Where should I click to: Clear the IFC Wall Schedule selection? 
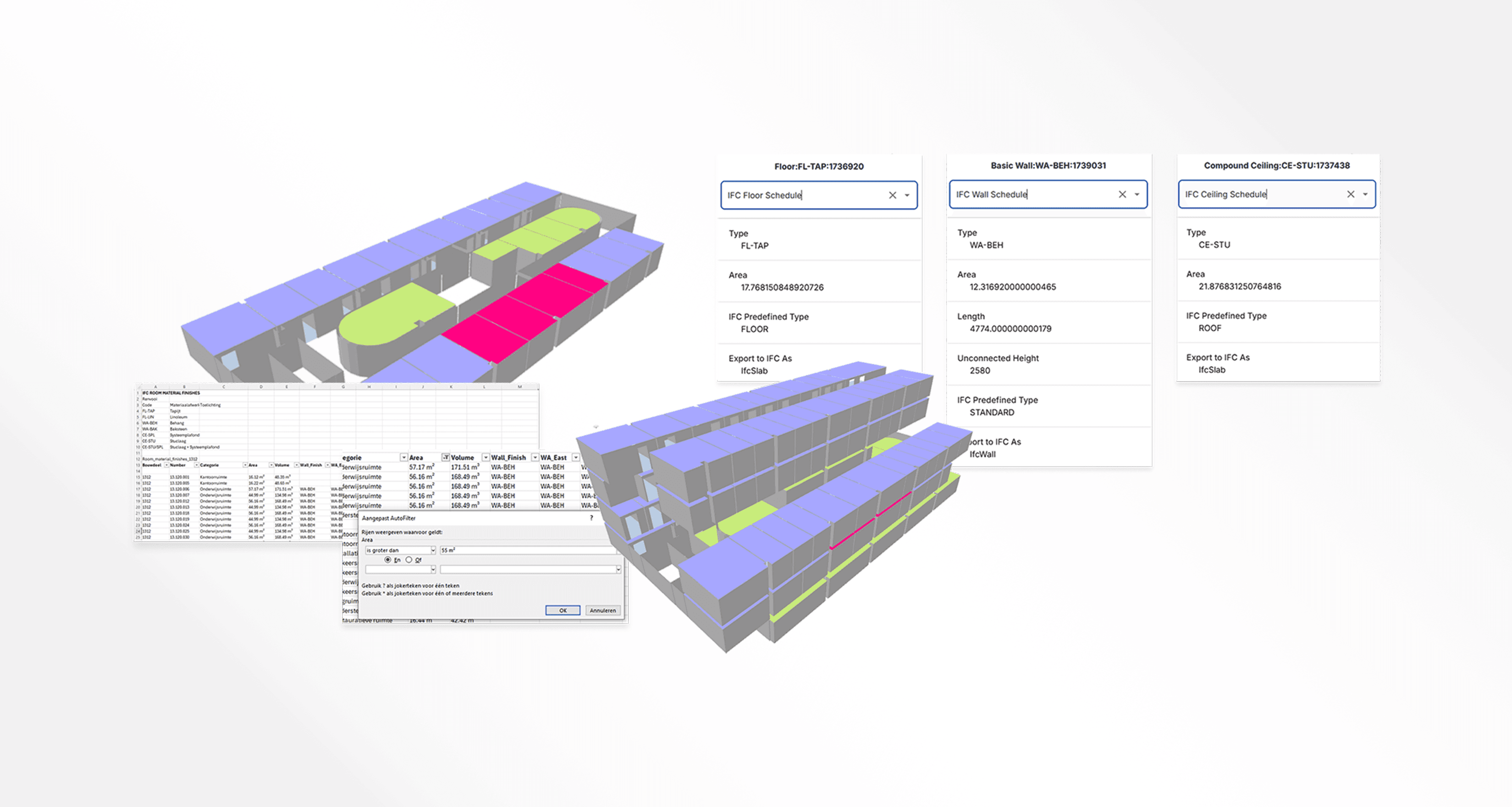click(1122, 194)
